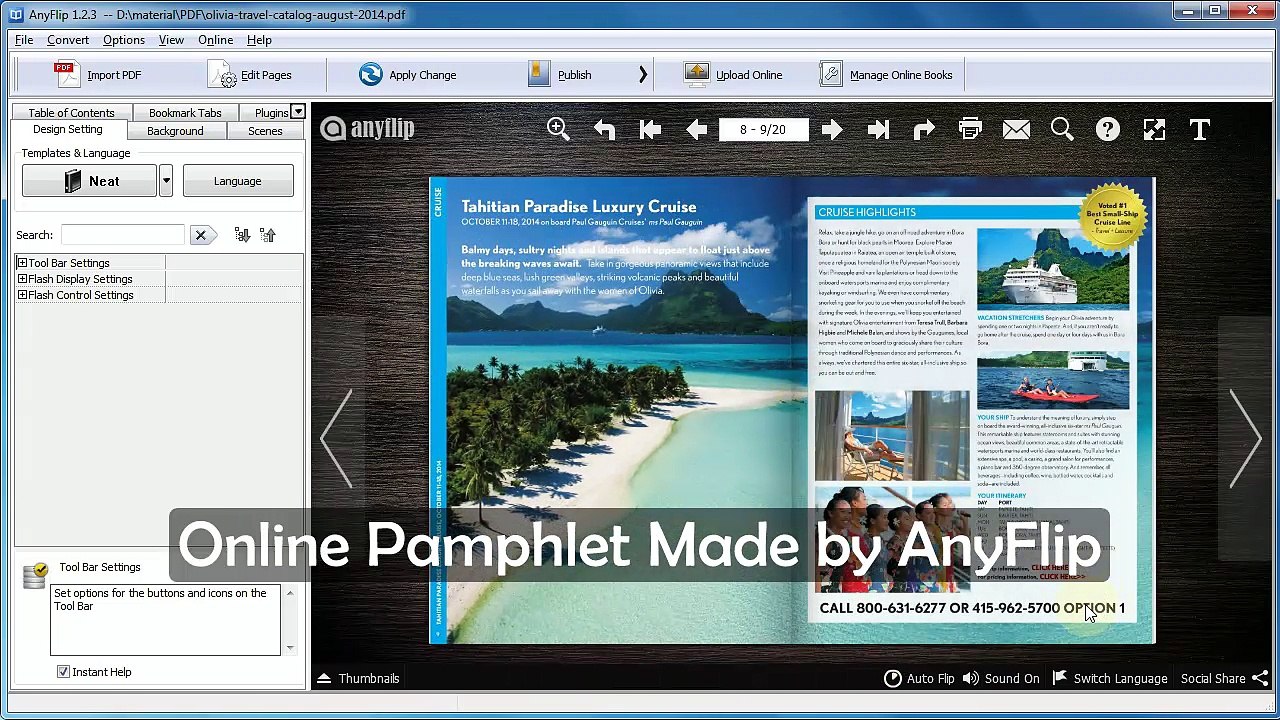Image resolution: width=1280 pixels, height=720 pixels.
Task: Switch to Bookmark Tabs tab
Action: (x=185, y=113)
